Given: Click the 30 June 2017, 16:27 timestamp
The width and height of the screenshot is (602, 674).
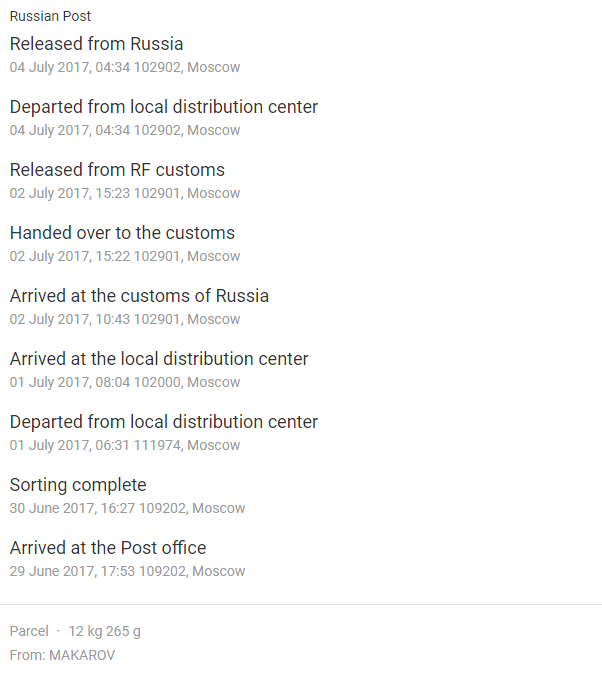Looking at the screenshot, I should (x=127, y=508).
